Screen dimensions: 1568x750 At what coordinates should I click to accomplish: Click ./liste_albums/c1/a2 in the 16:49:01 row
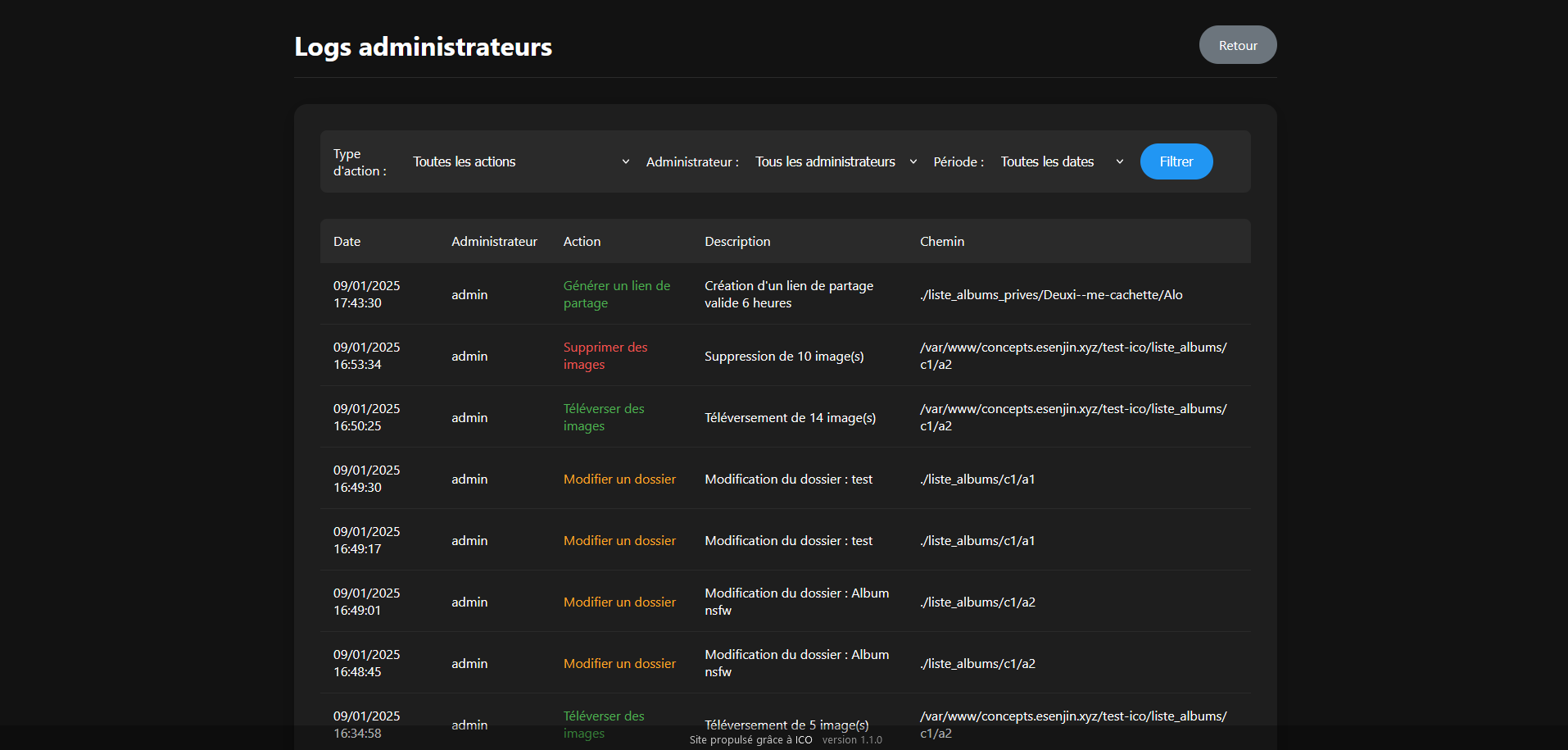[x=977, y=602]
